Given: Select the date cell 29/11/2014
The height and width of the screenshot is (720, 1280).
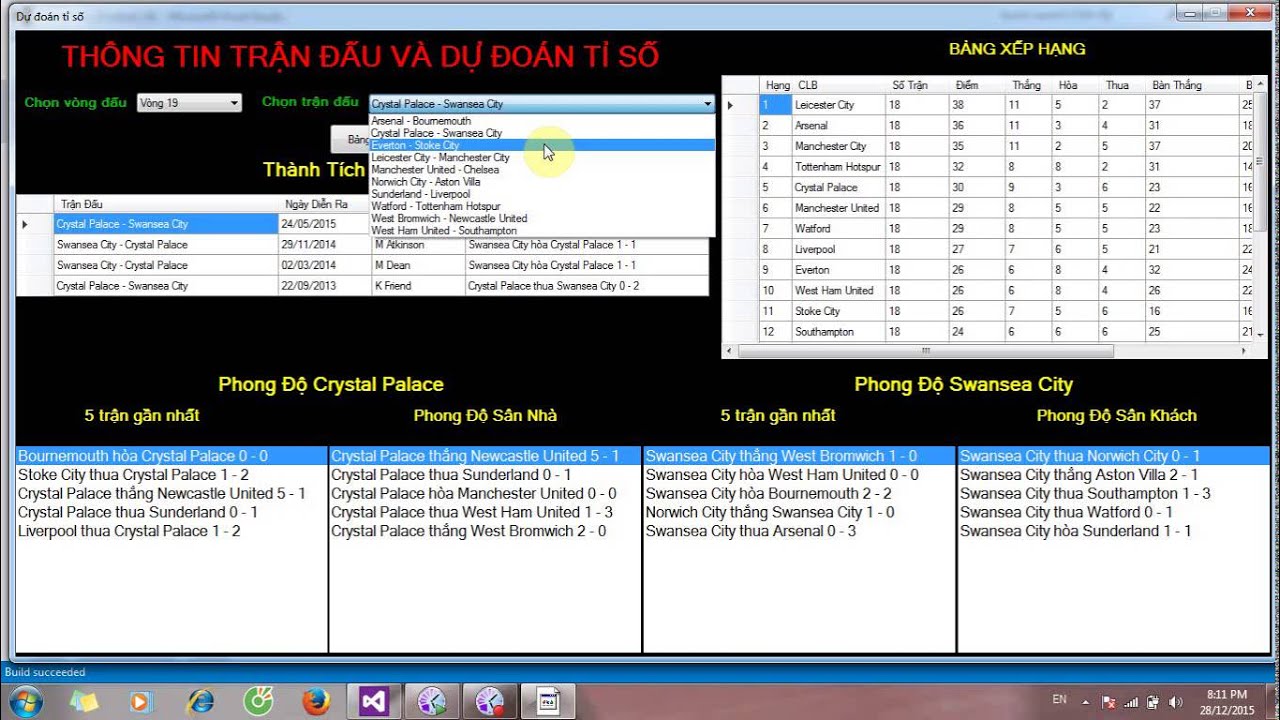Looking at the screenshot, I should point(324,245).
